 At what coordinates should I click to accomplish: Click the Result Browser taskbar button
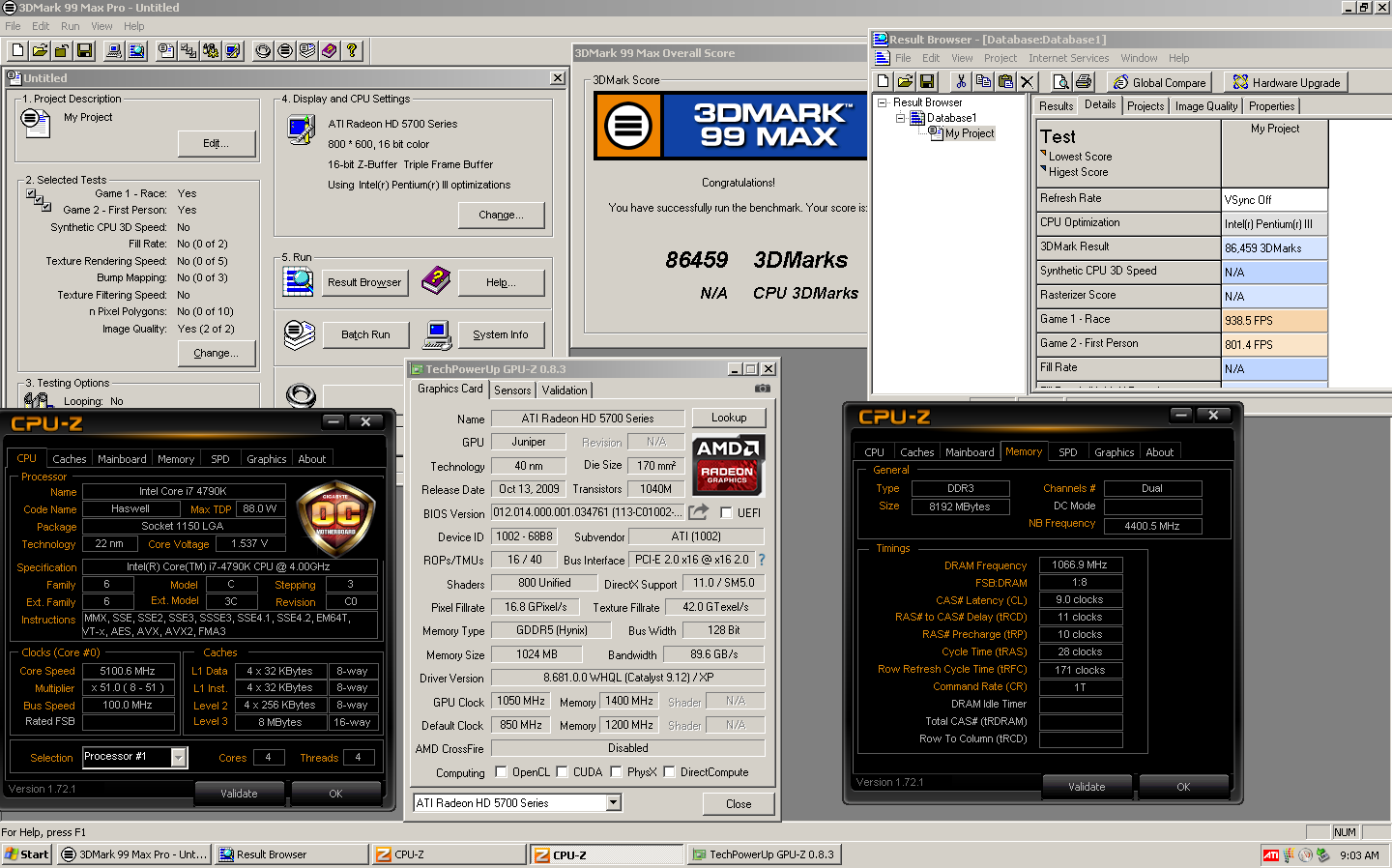(292, 854)
